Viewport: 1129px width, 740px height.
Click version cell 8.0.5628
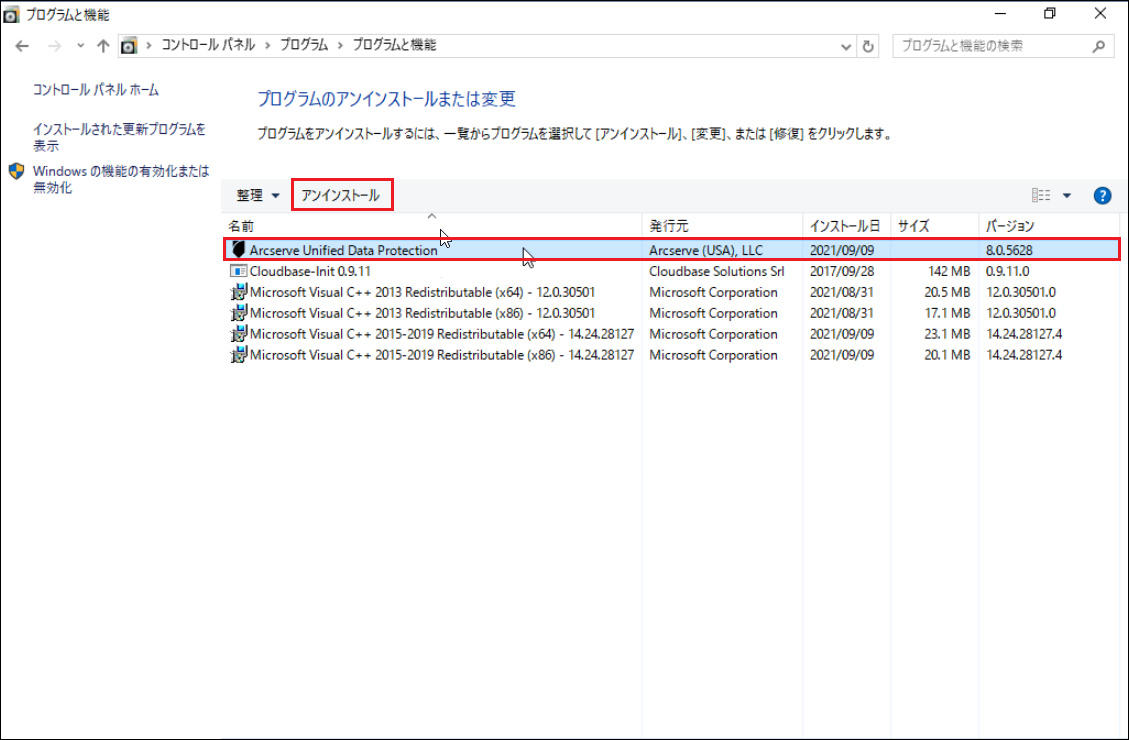pyautogui.click(x=1009, y=251)
